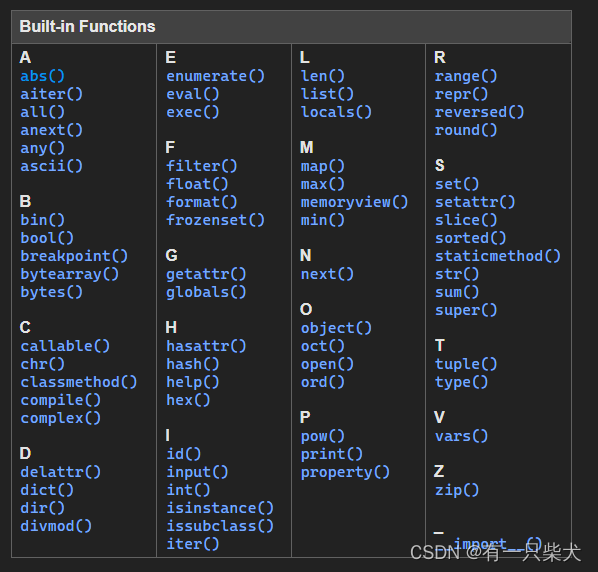Open the object() link

[336, 328]
